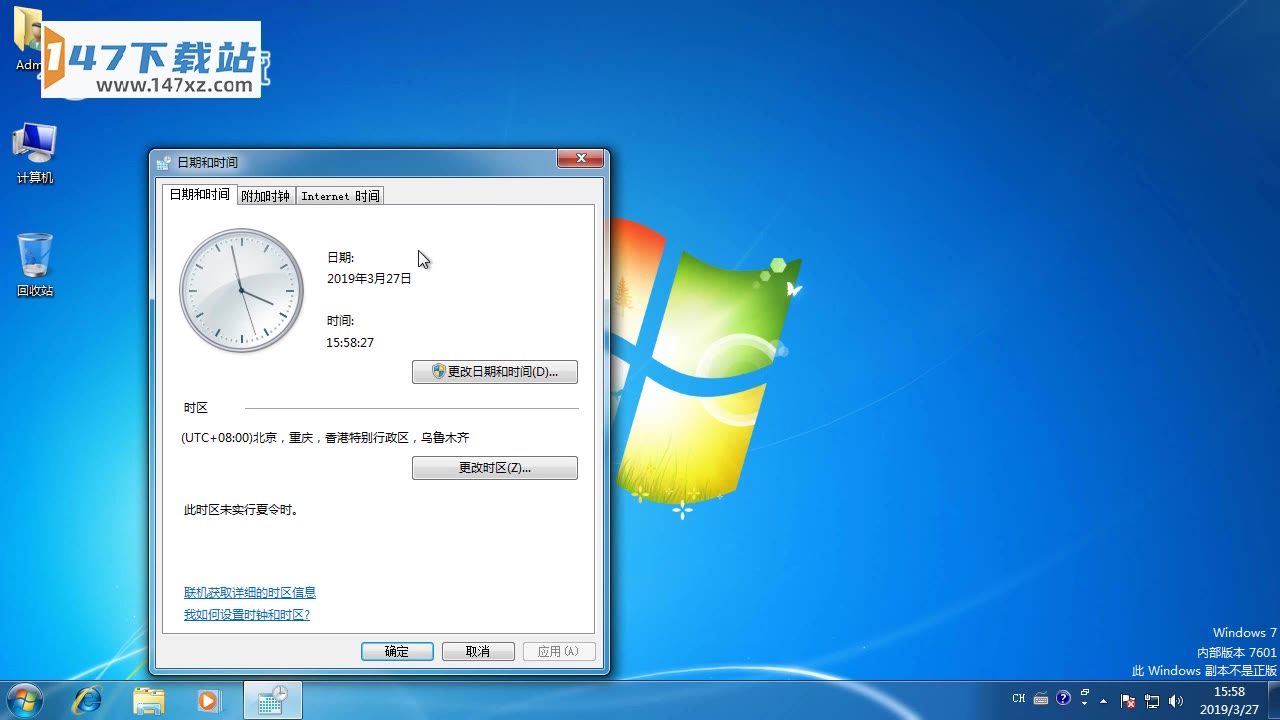Click the date text 2019年3月27日
The image size is (1280, 720).
pos(369,279)
